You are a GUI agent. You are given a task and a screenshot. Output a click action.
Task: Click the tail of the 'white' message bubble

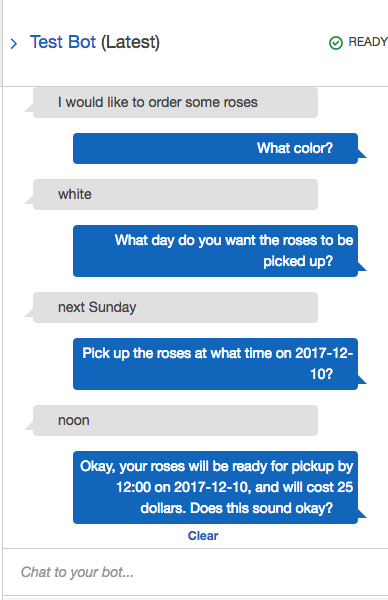tap(29, 199)
